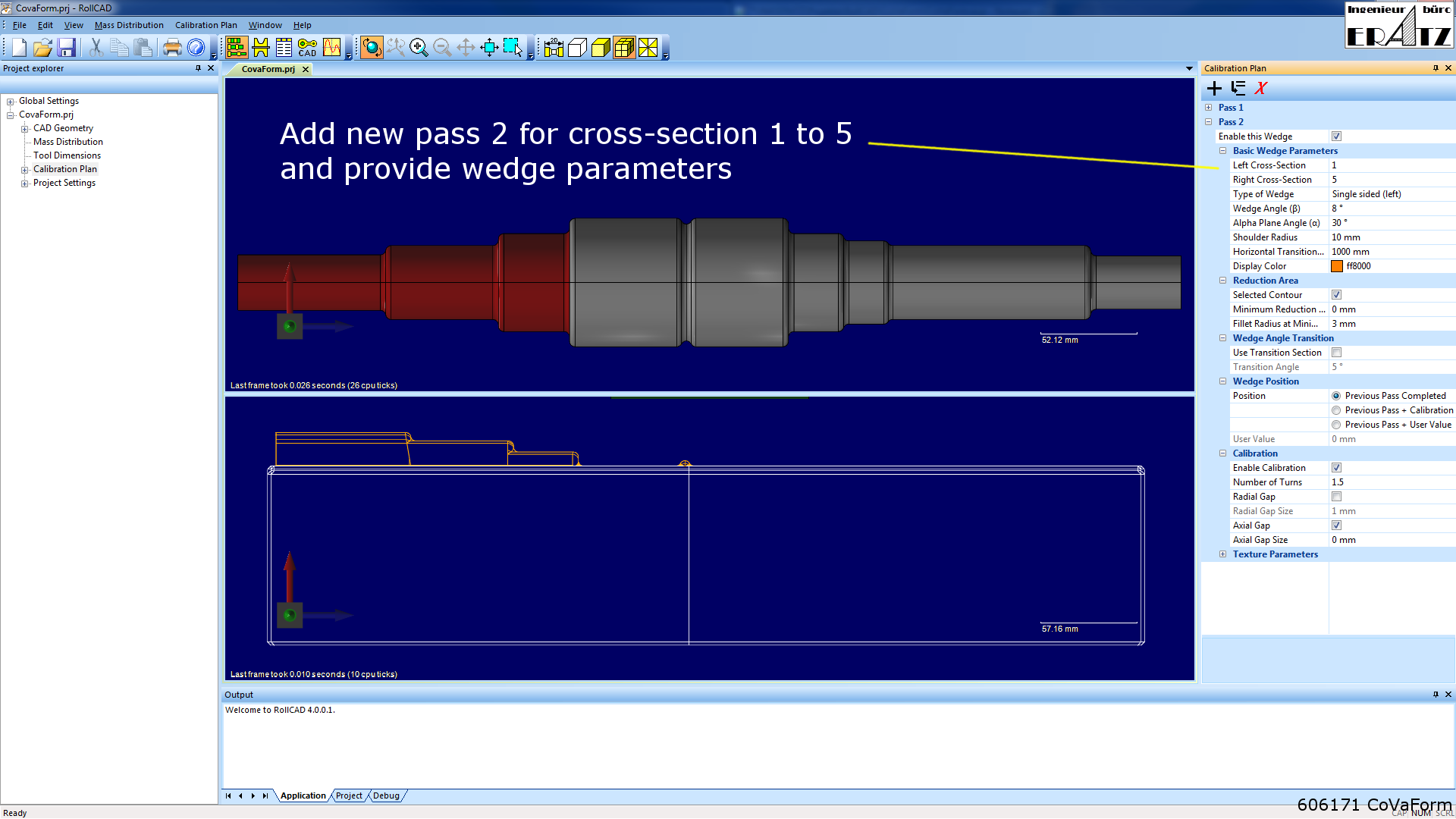Image resolution: width=1456 pixels, height=819 pixels.
Task: Open the Calibration Plan menu
Action: click(x=206, y=25)
